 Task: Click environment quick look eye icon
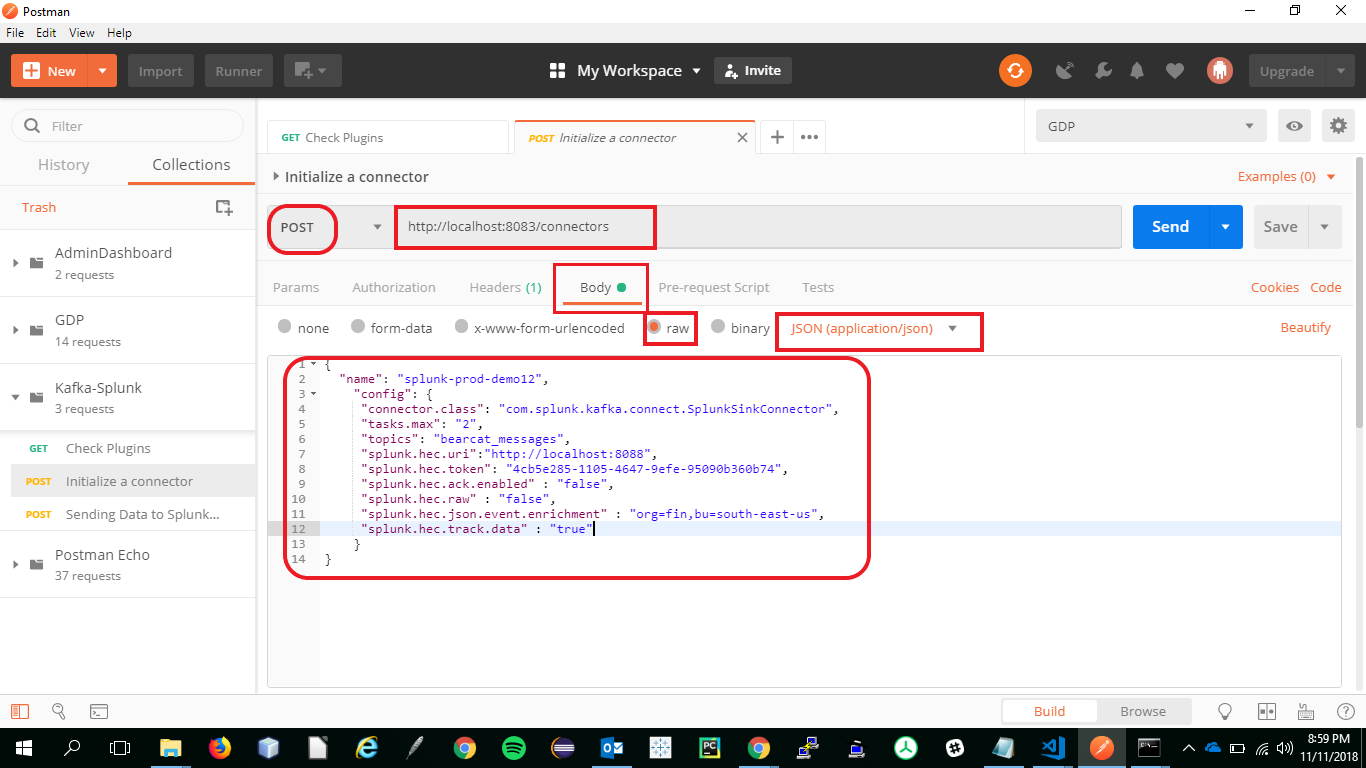tap(1295, 126)
